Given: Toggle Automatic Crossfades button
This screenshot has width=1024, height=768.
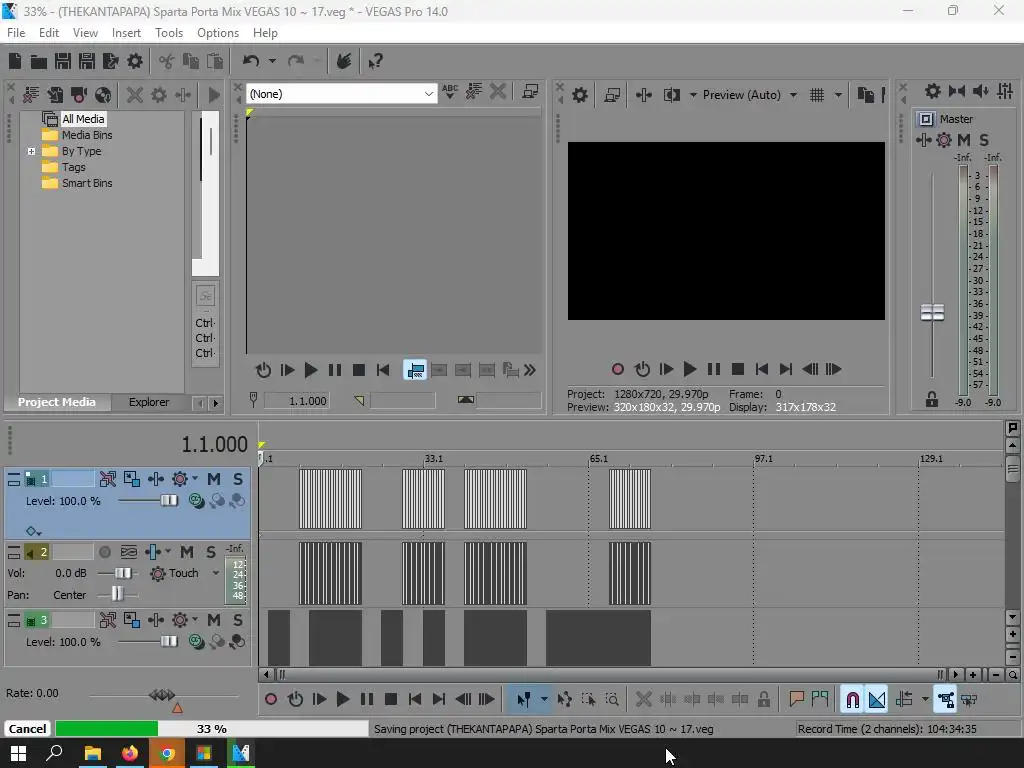Looking at the screenshot, I should (x=877, y=699).
